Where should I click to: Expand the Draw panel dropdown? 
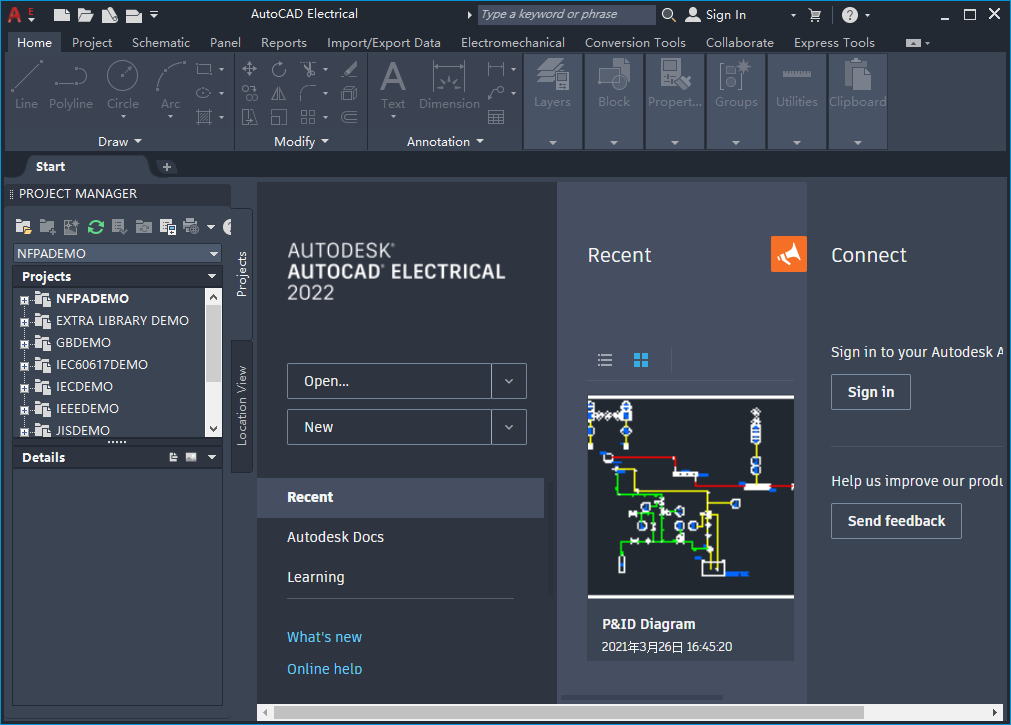click(x=120, y=141)
